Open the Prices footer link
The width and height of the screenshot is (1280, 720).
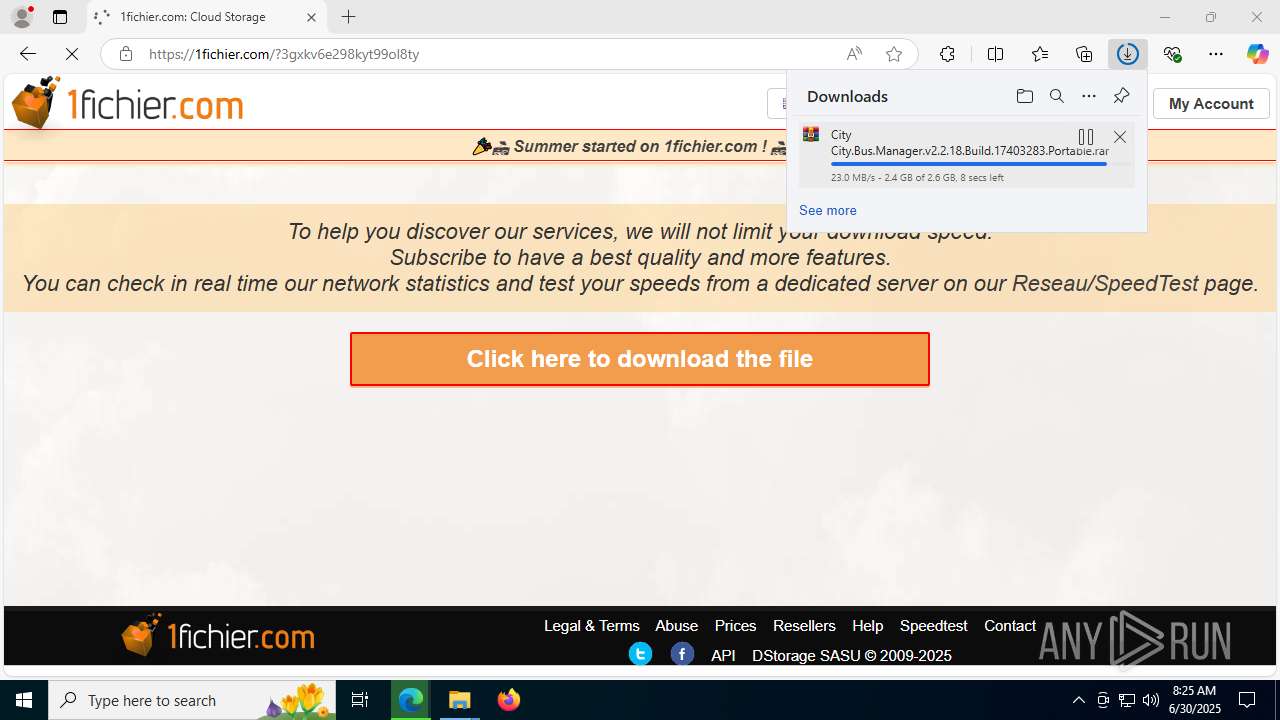pyautogui.click(x=735, y=626)
